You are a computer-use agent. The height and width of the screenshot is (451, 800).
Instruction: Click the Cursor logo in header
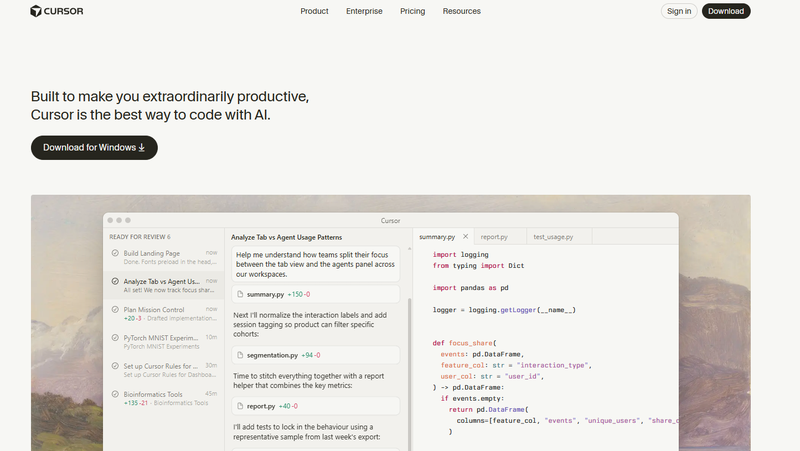[x=57, y=11]
